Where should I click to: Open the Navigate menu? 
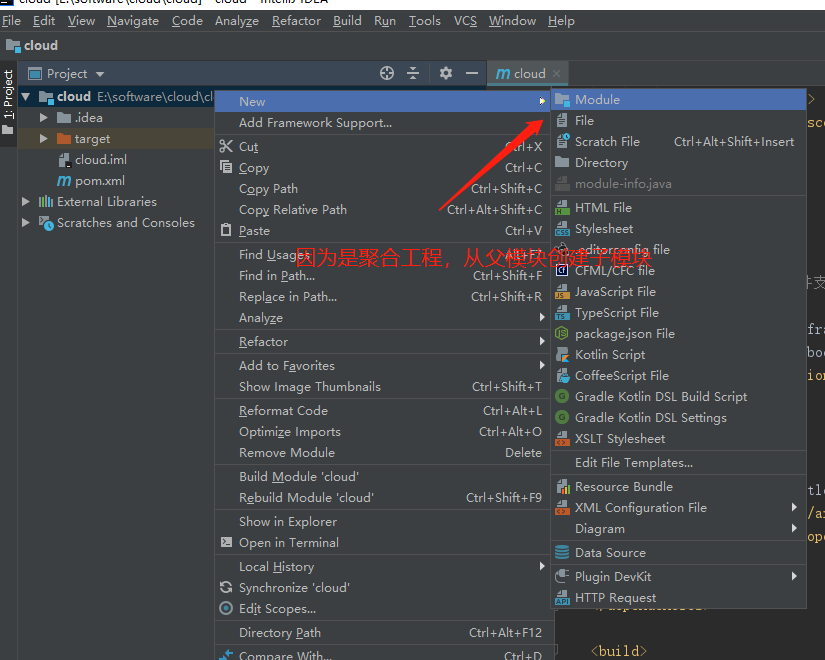(133, 21)
